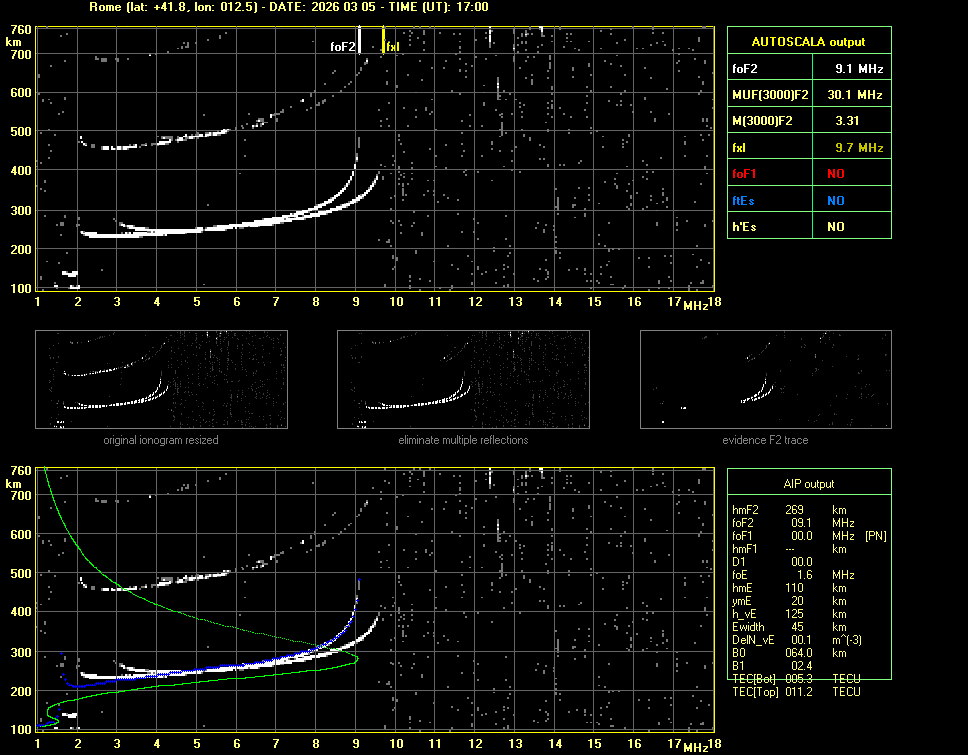The width and height of the screenshot is (968, 755).
Task: Click the yellow fxI marker line
Action: [x=383, y=42]
